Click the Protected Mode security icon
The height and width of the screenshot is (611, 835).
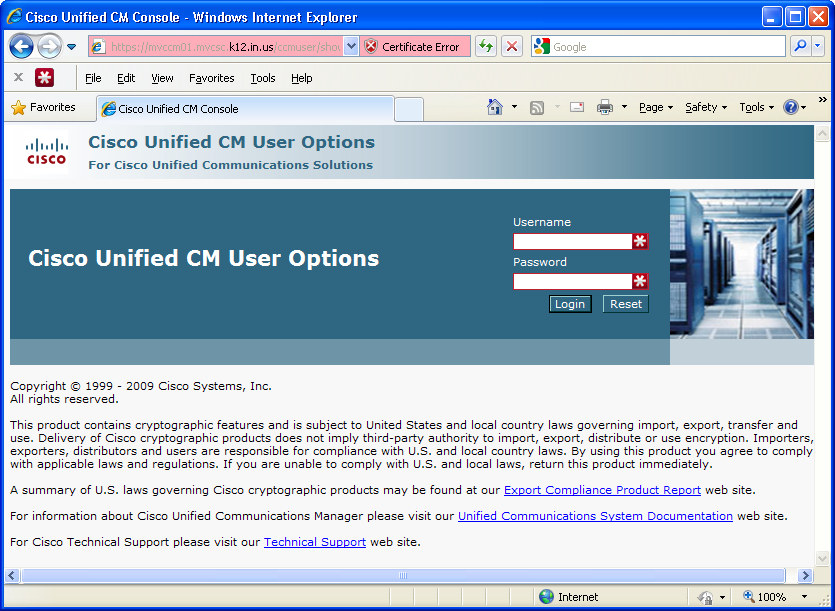coord(706,597)
